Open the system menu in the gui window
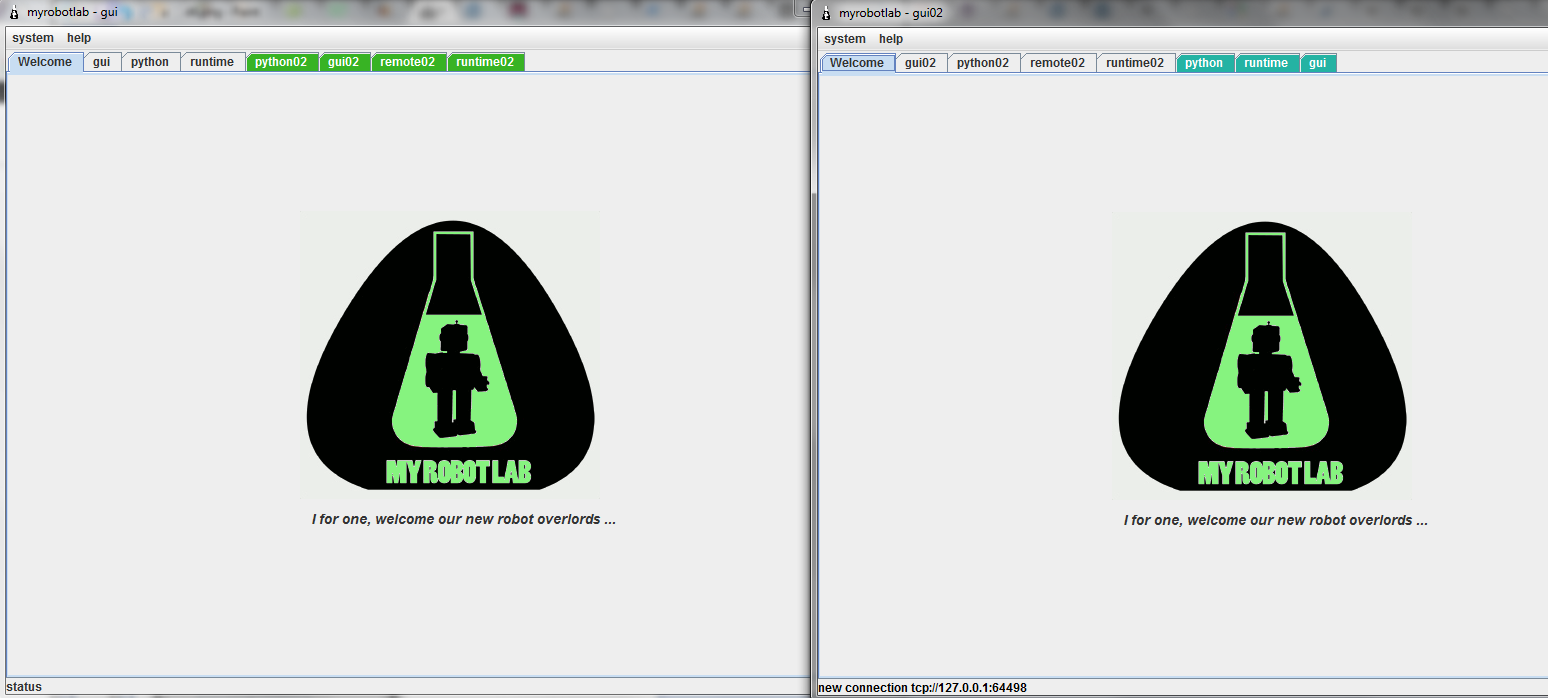This screenshot has height=698, width=1548. 33,38
